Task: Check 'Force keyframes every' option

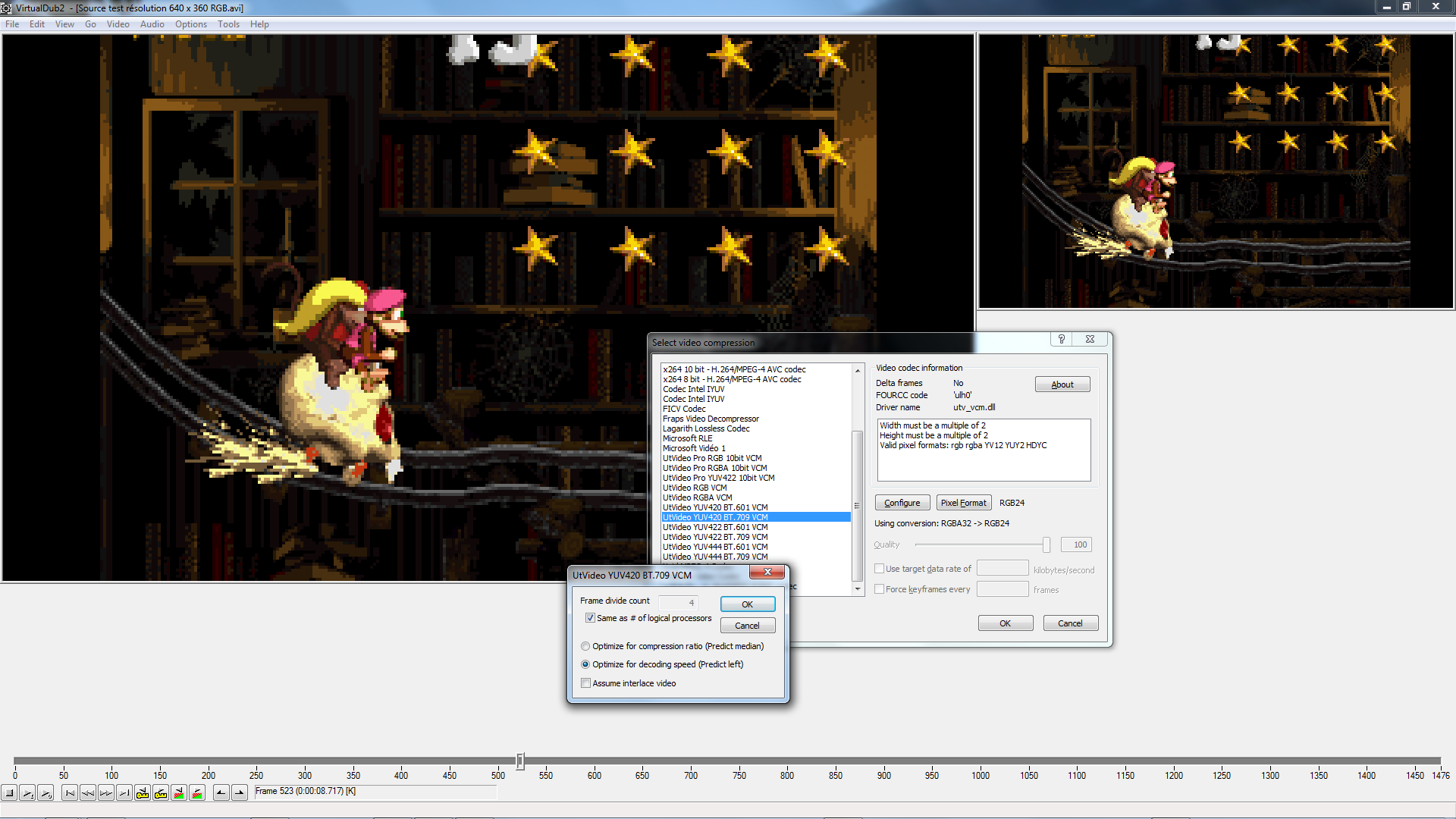Action: 880,589
